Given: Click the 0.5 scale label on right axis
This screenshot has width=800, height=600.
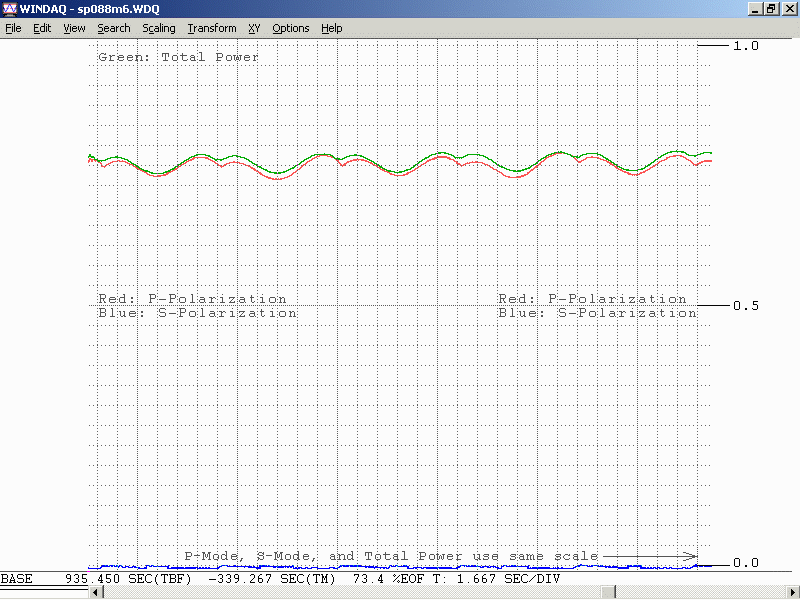Looking at the screenshot, I should [x=746, y=306].
